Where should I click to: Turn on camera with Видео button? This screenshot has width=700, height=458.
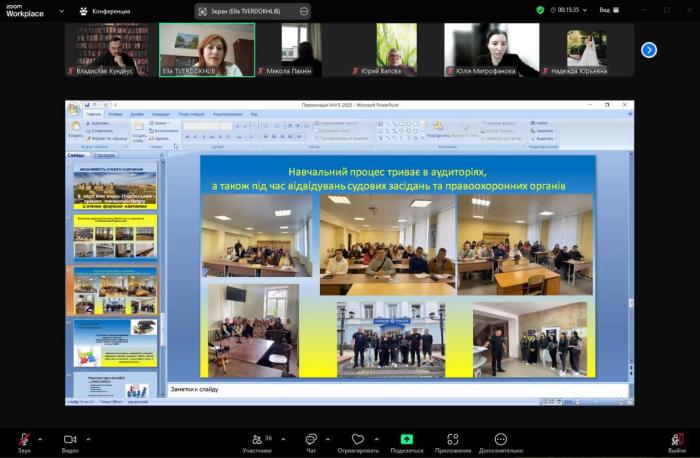coord(70,439)
